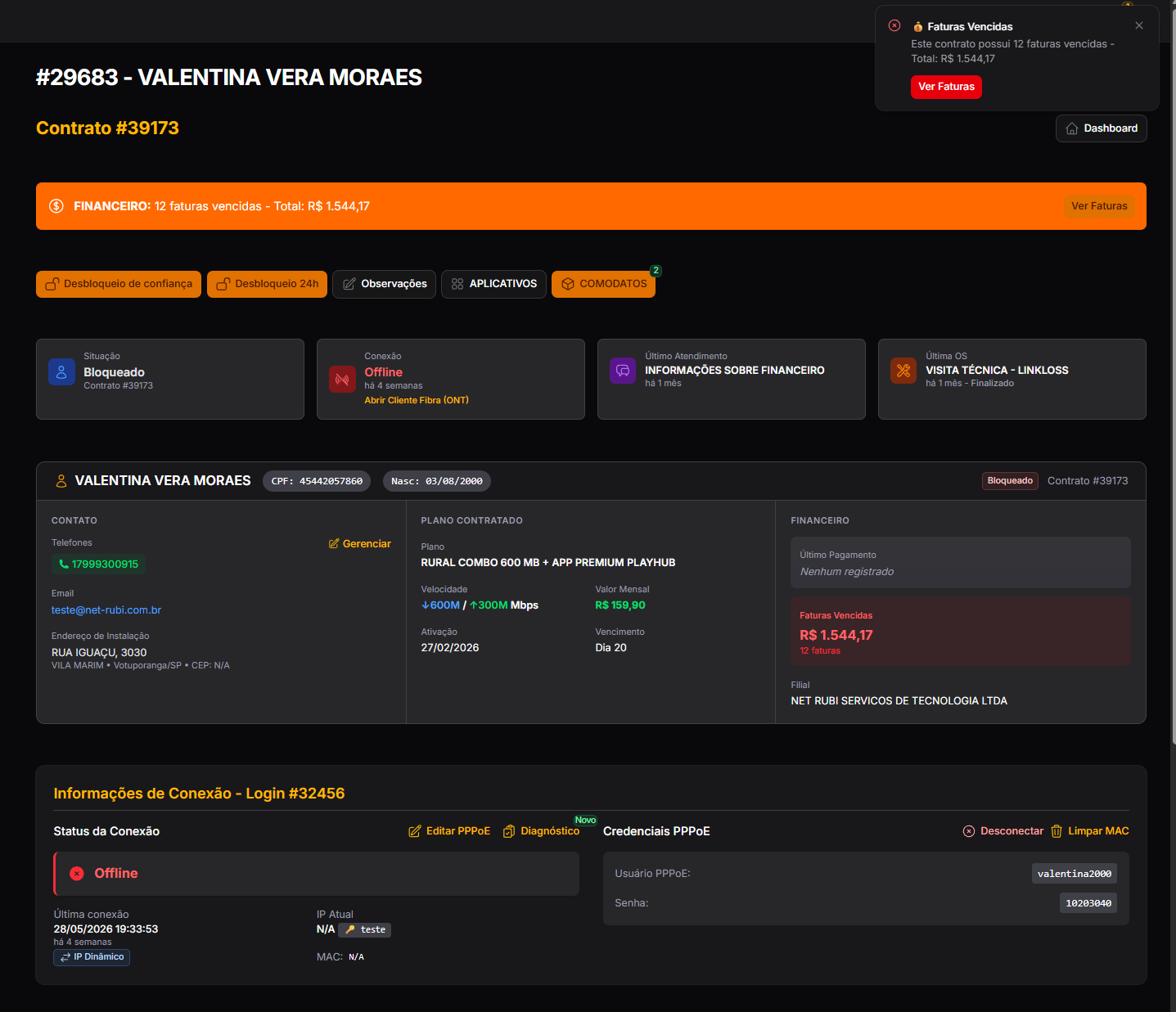The width and height of the screenshot is (1176, 1012).
Task: Open Abrir Cliente Fibra (ONT) link
Action: [x=417, y=400]
